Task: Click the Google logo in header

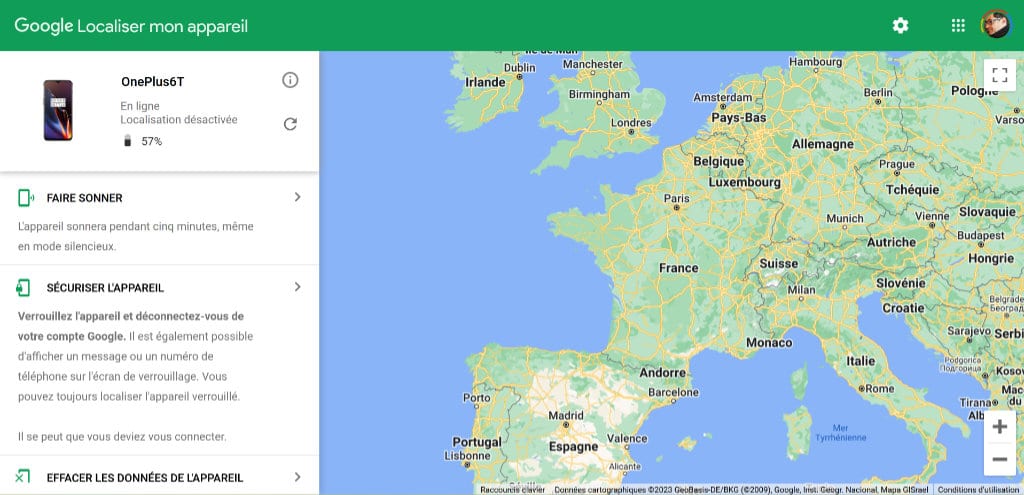Action: 43,26
